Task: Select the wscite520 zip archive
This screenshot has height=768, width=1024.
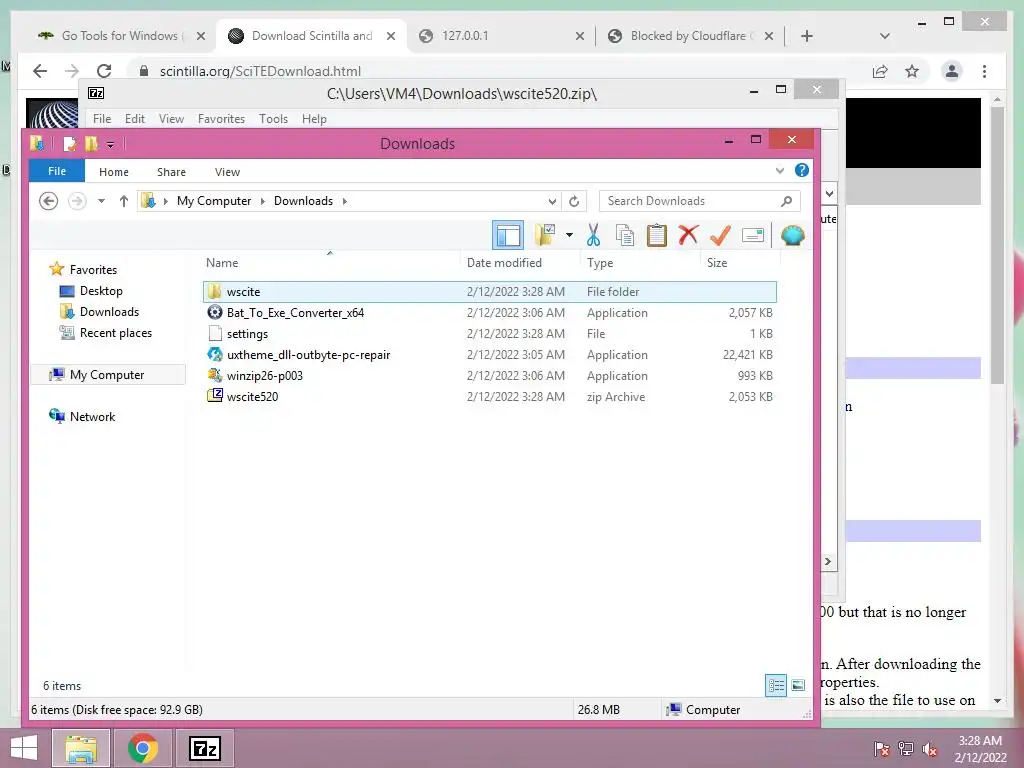Action: [x=489, y=396]
